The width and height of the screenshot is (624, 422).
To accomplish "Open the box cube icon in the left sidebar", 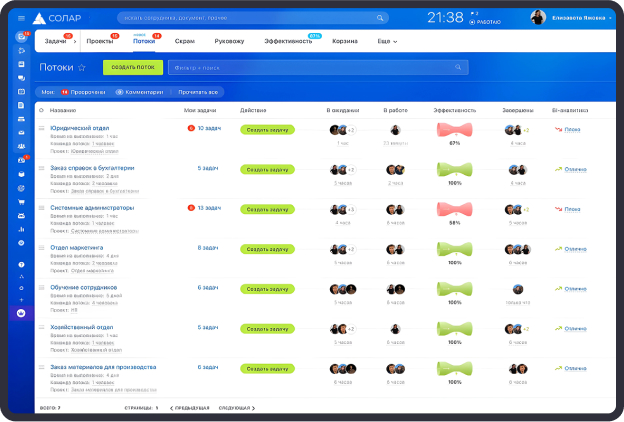I will point(21,174).
